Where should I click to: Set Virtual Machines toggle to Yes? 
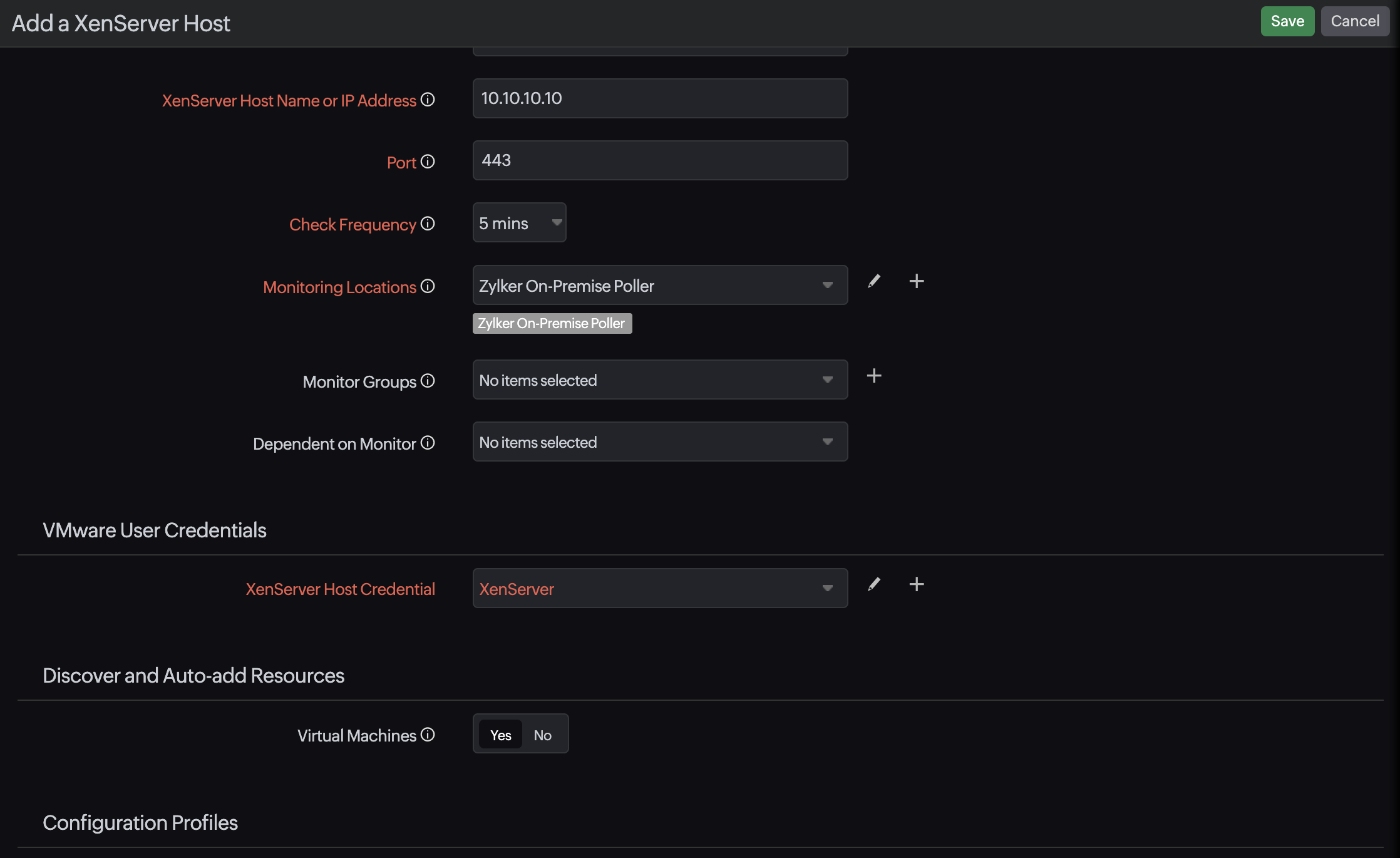[500, 735]
